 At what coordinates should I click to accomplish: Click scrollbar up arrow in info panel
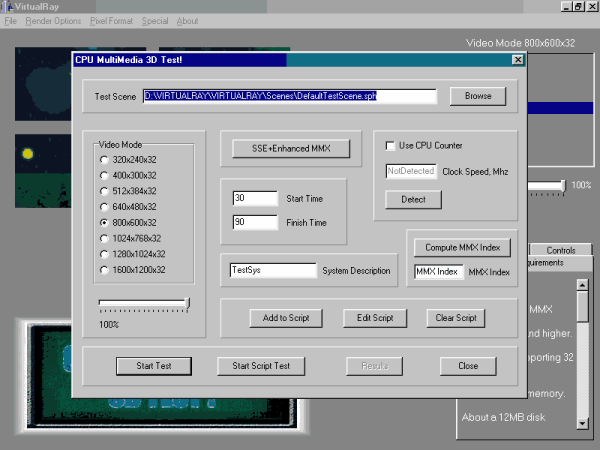click(x=582, y=285)
